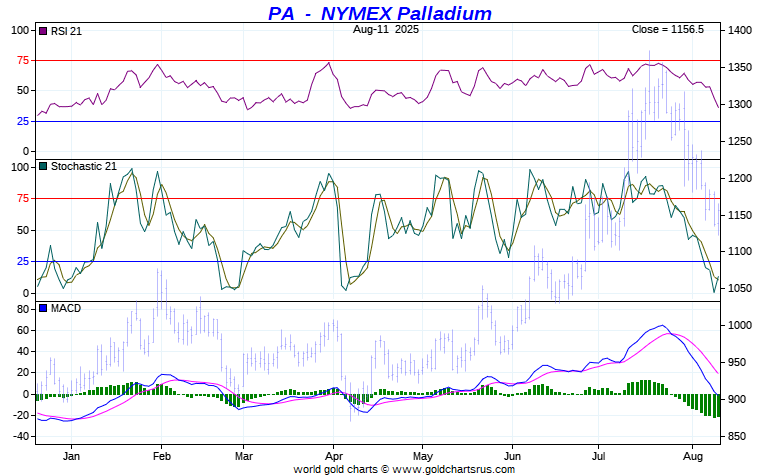The width and height of the screenshot is (760, 475).
Task: Click the 1350 price axis label
Action: click(740, 67)
